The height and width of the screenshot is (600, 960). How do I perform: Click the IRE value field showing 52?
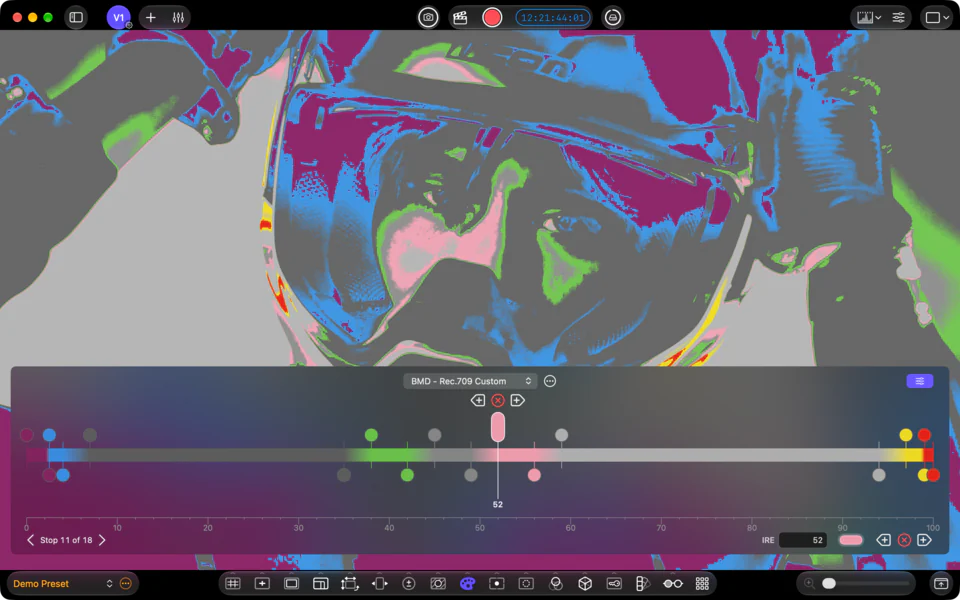click(803, 540)
